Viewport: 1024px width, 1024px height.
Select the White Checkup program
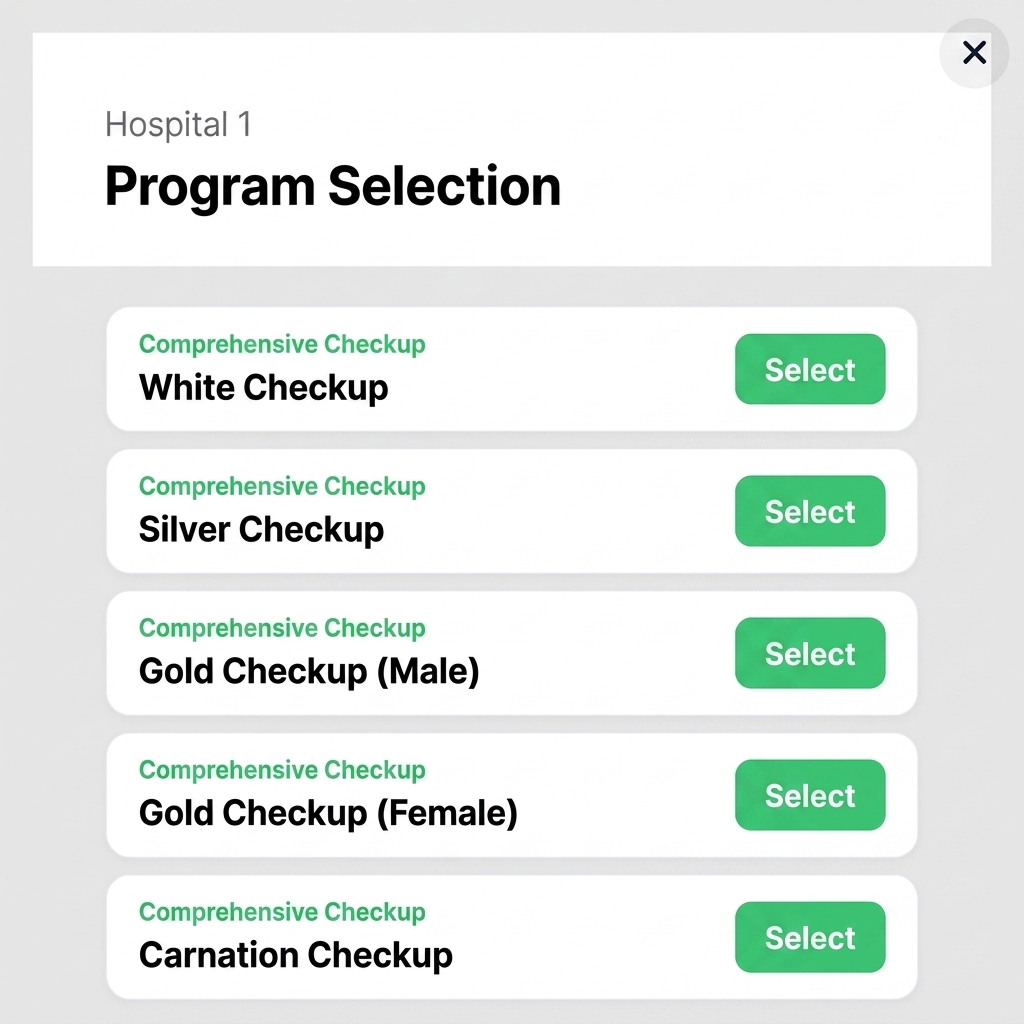pos(810,369)
